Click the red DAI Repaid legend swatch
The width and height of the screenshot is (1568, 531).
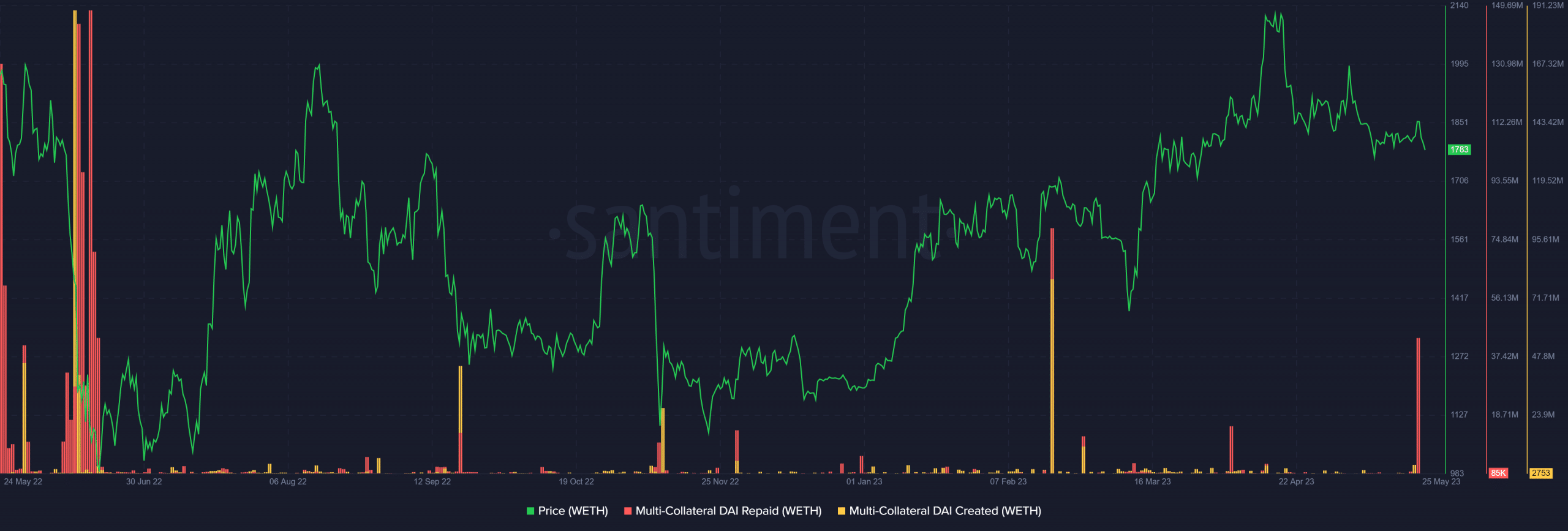pyautogui.click(x=628, y=511)
